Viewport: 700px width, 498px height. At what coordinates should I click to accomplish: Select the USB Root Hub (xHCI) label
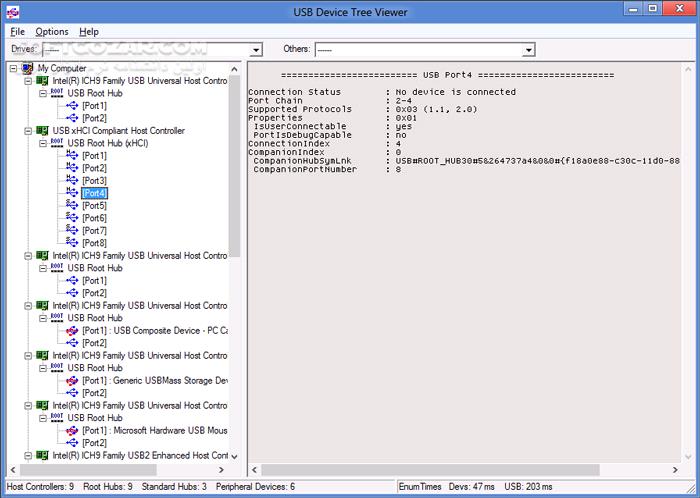(108, 143)
